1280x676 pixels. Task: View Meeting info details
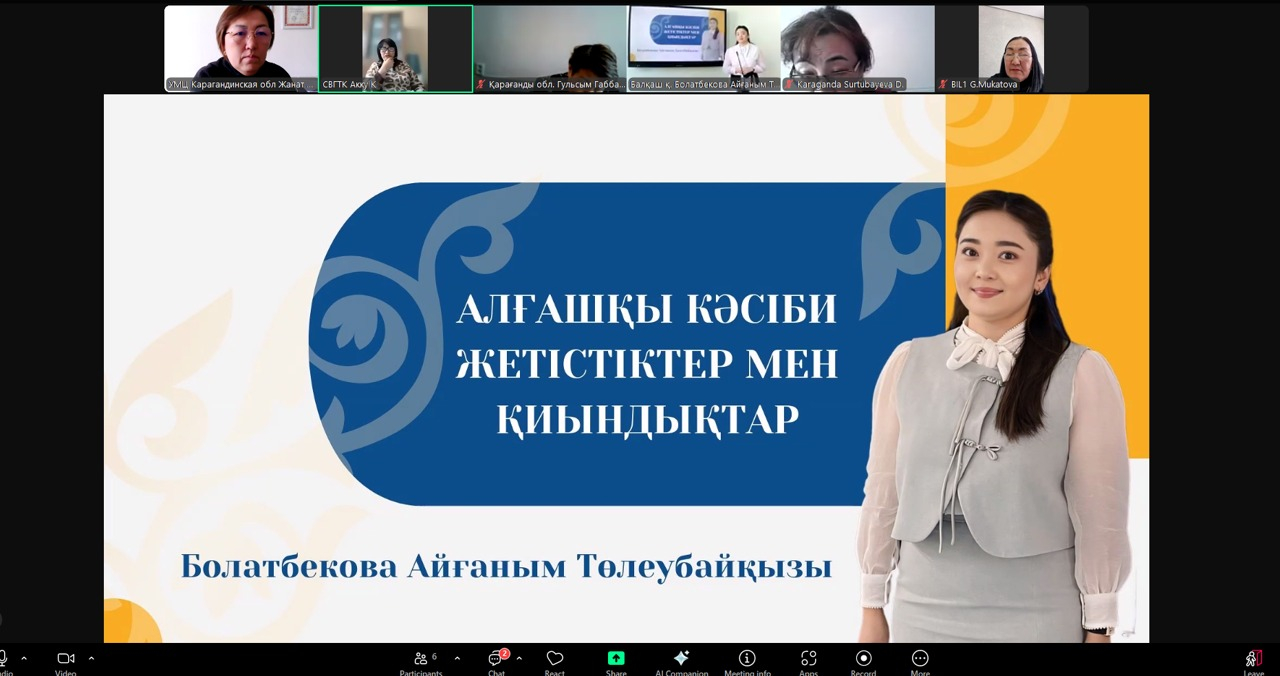[x=747, y=659]
